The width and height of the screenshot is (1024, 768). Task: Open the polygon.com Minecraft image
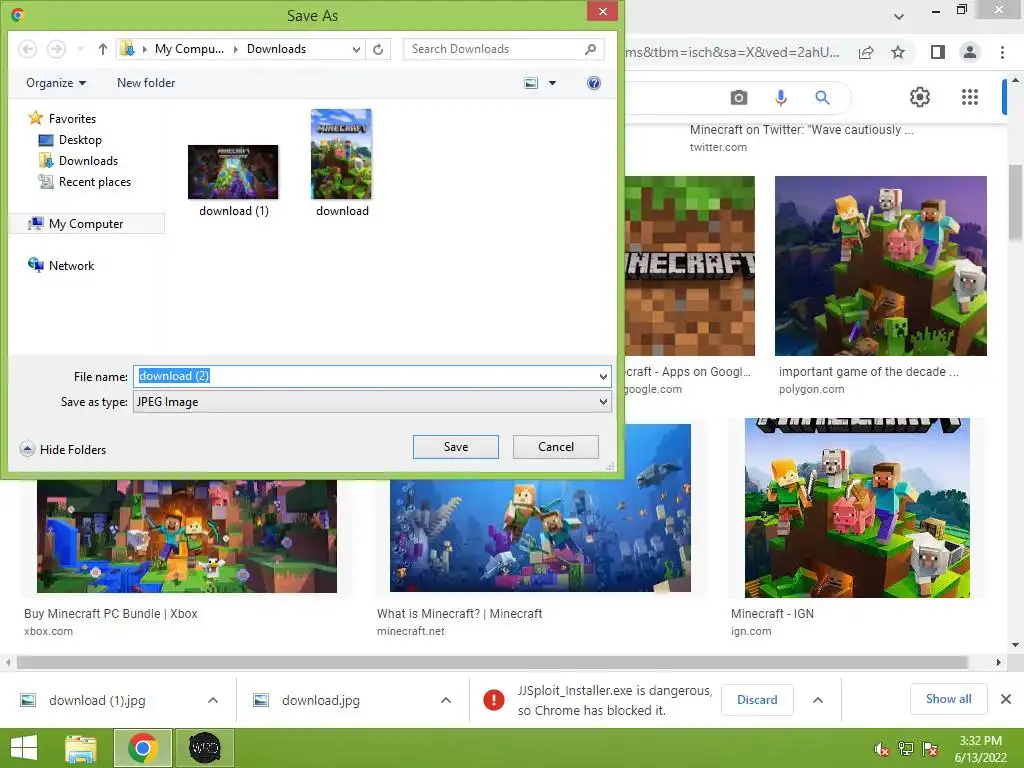(880, 266)
